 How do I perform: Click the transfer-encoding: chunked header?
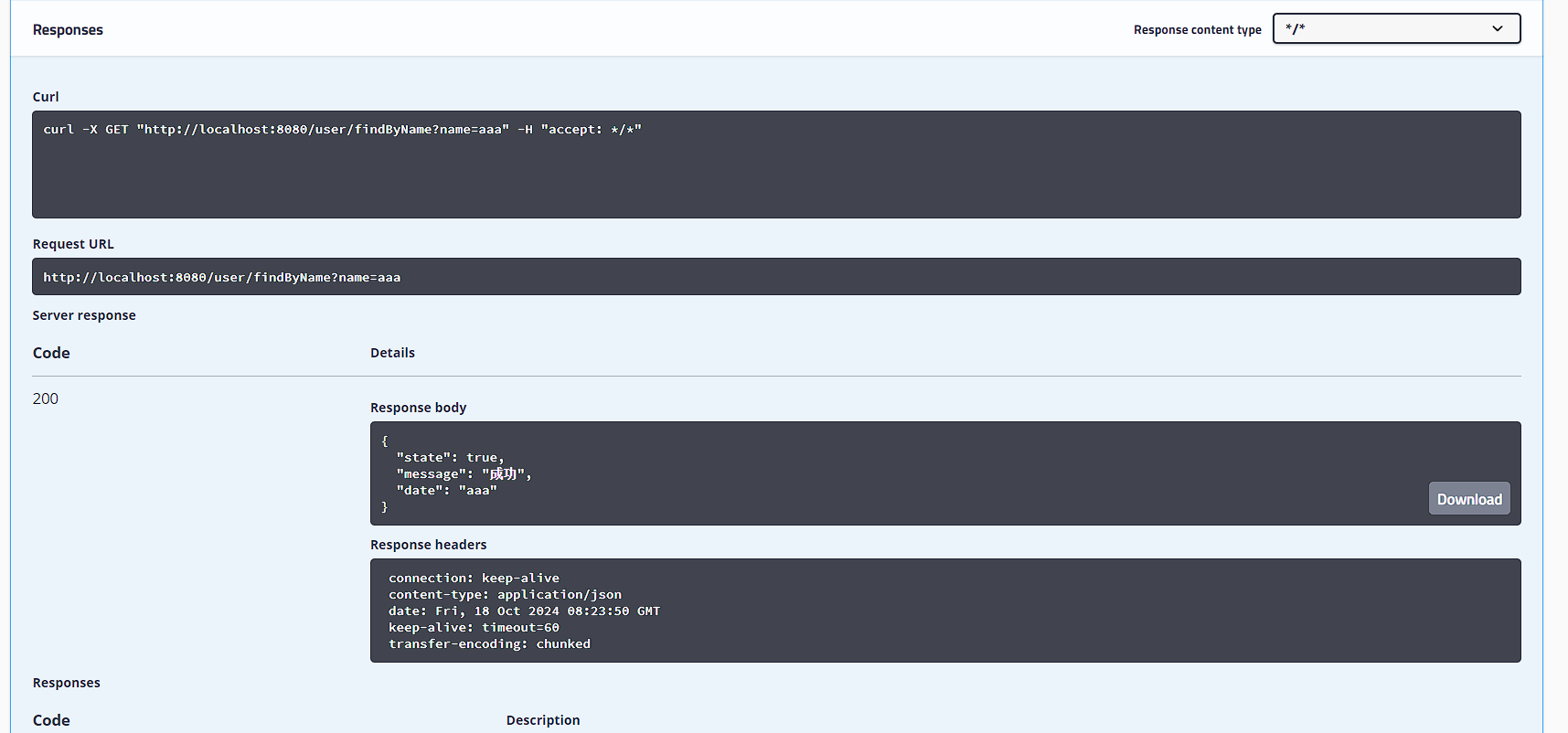coord(489,644)
